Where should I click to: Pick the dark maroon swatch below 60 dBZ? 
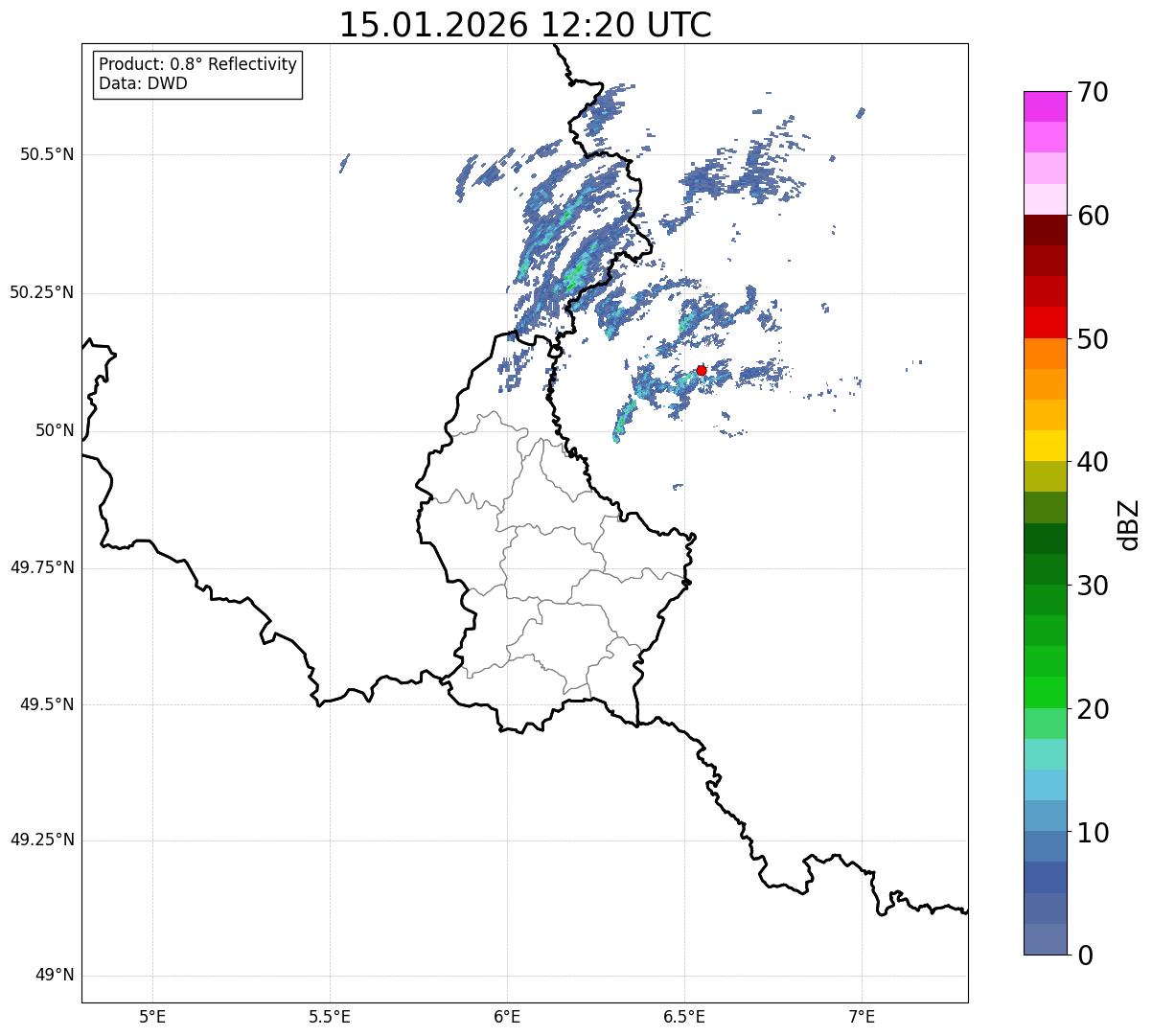(x=1046, y=230)
